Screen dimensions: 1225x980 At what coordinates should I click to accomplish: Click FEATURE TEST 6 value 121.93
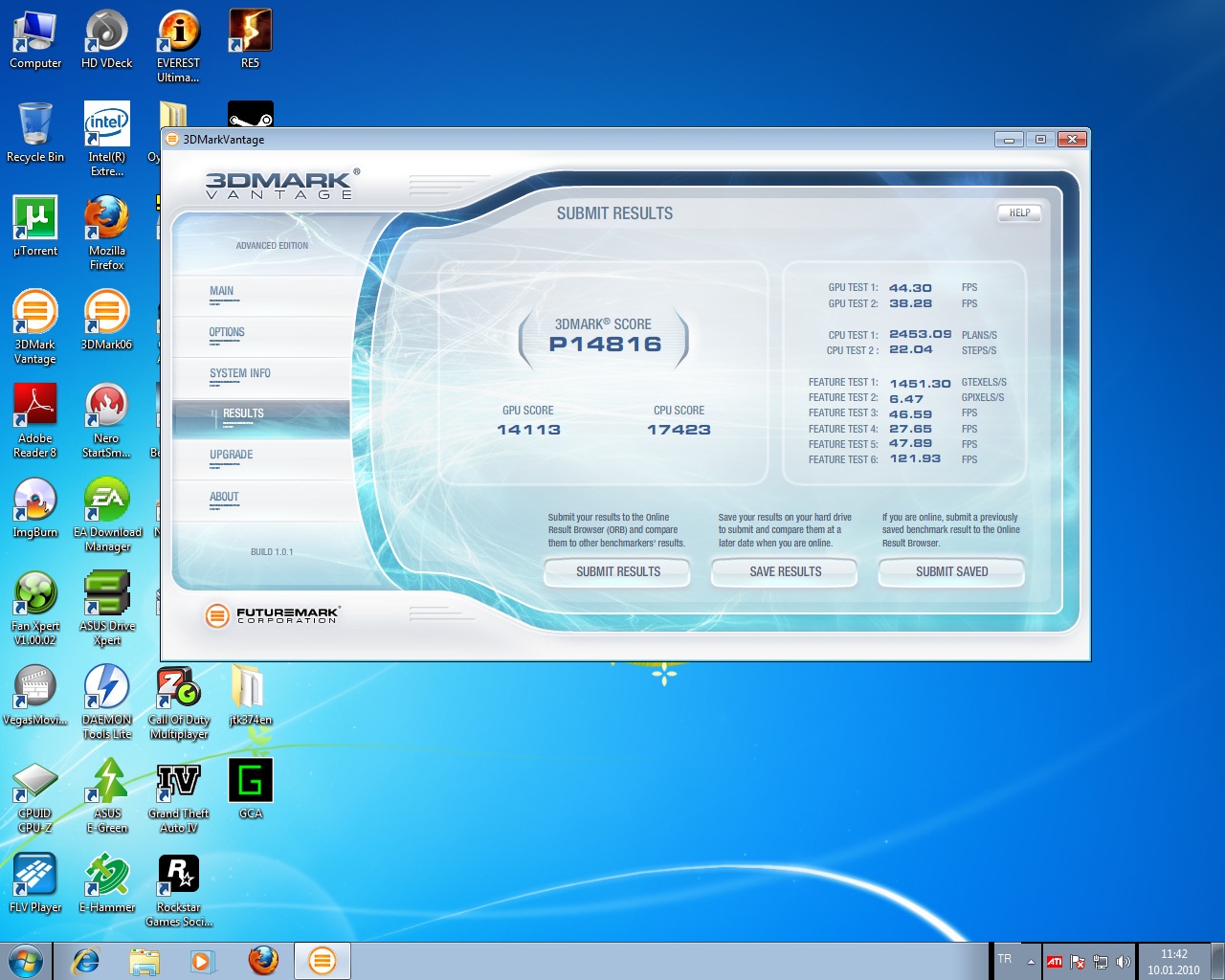click(915, 458)
